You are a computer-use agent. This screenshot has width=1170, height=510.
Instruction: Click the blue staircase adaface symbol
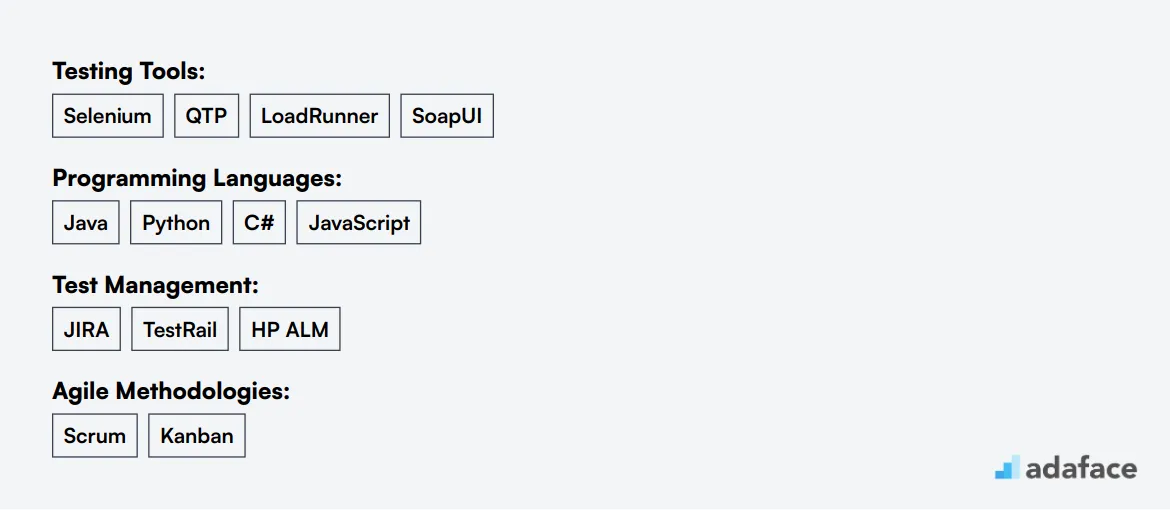pyautogui.click(x=1007, y=467)
